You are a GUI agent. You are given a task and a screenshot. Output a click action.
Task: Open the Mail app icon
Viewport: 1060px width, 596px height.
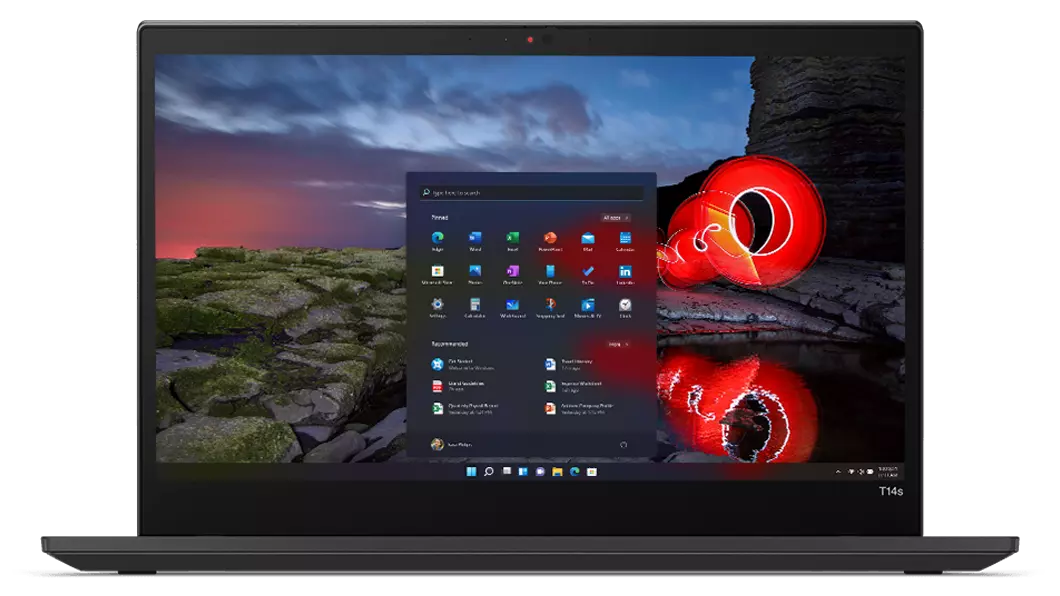[588, 239]
